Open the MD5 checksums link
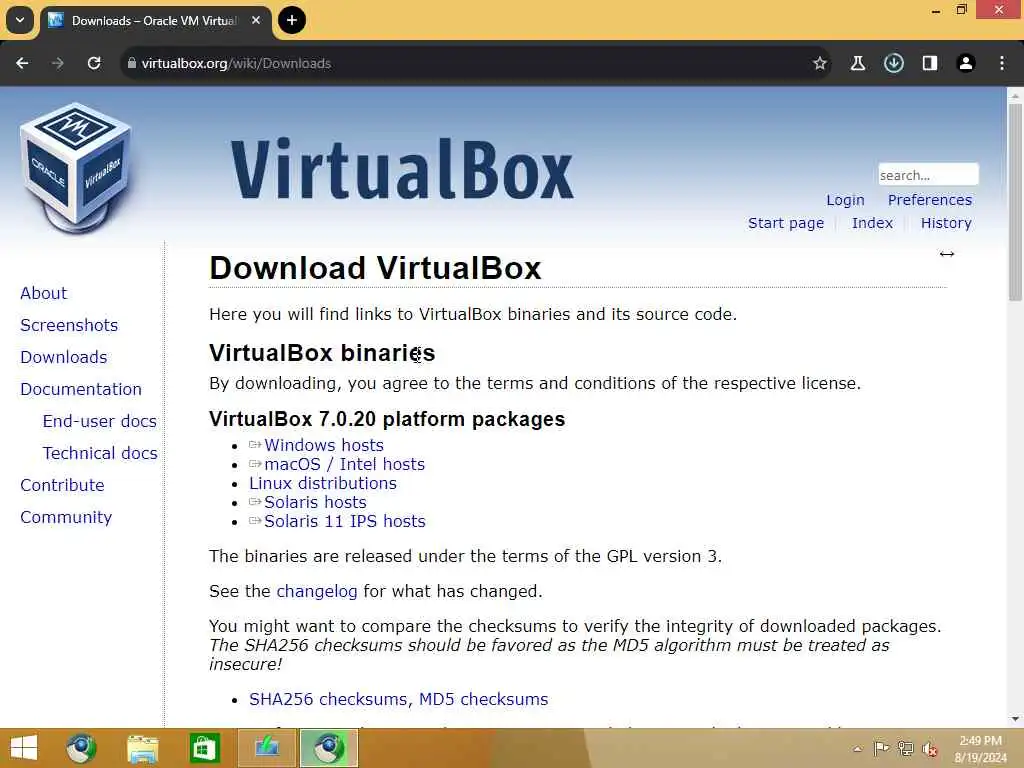Viewport: 1024px width, 768px height. (x=483, y=699)
